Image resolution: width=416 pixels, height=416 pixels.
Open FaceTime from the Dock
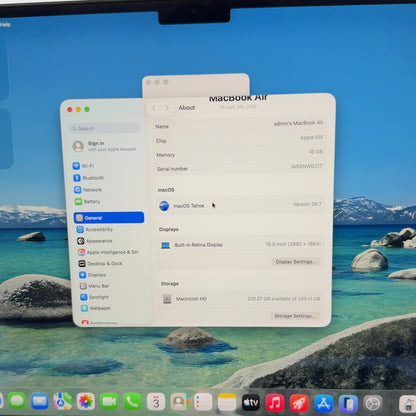point(109,401)
